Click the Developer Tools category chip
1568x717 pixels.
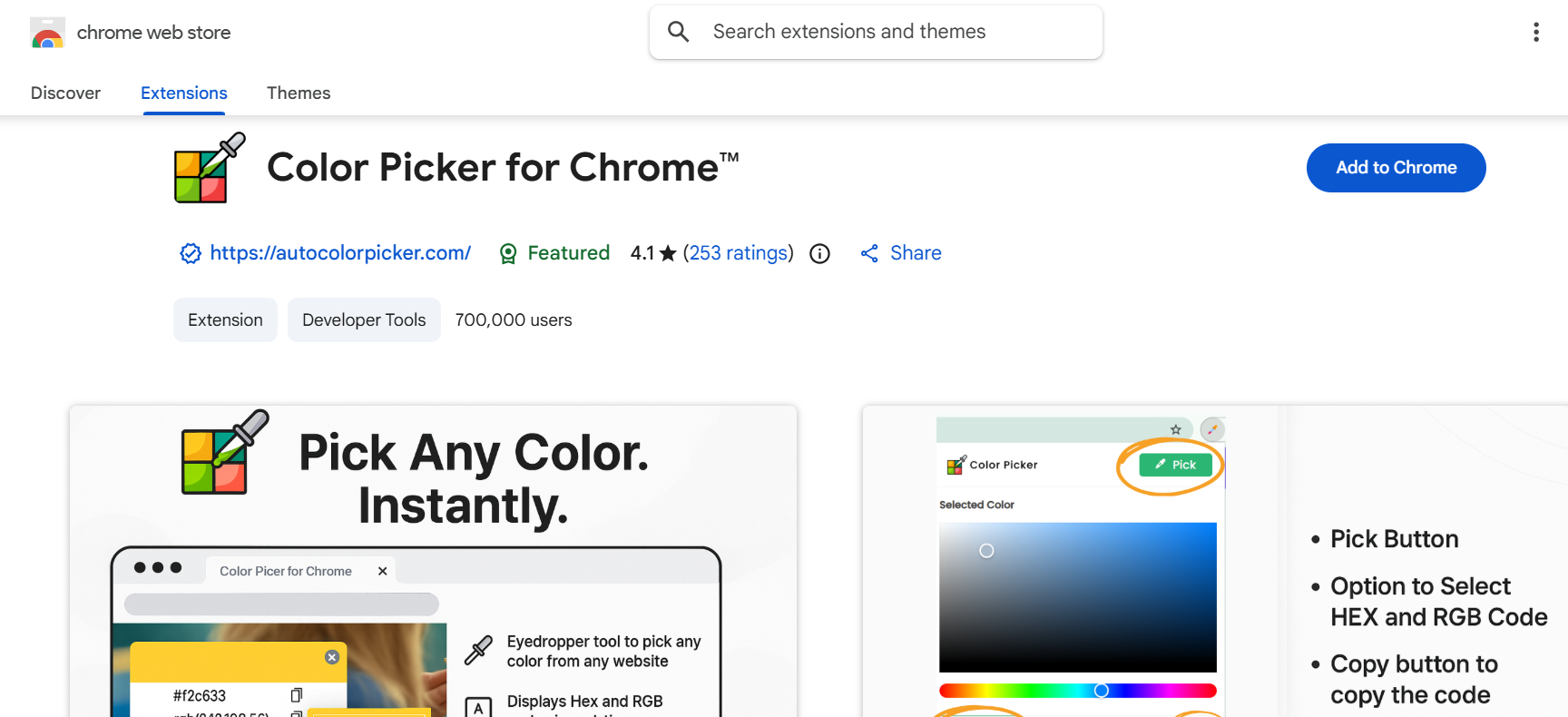[x=364, y=320]
